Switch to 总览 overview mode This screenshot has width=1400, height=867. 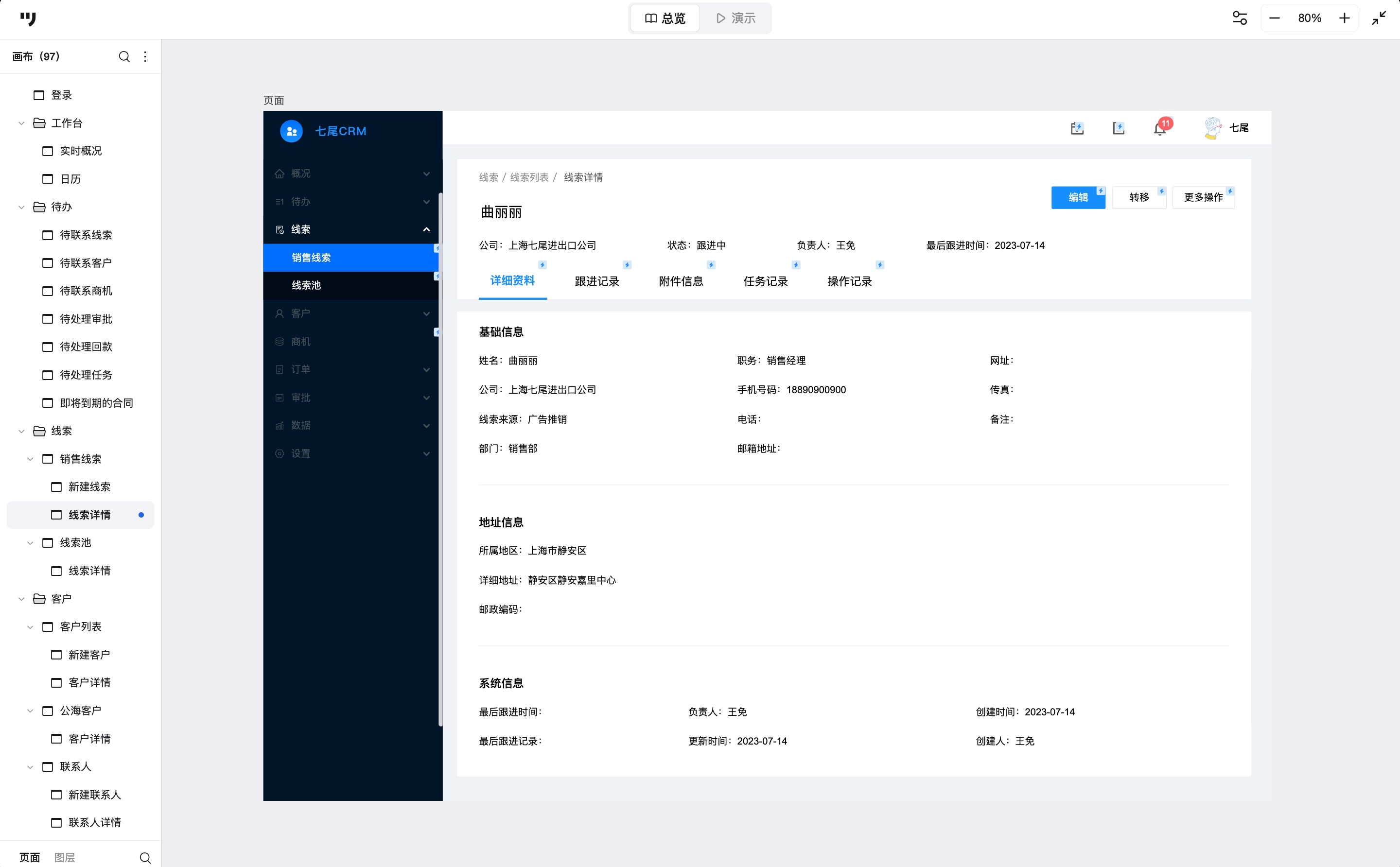coord(665,18)
